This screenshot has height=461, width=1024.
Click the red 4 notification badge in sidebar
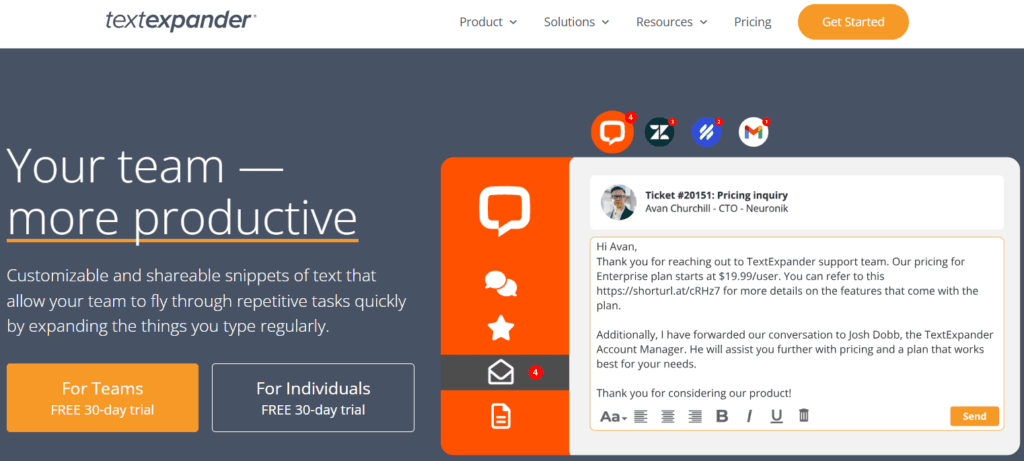(x=536, y=373)
